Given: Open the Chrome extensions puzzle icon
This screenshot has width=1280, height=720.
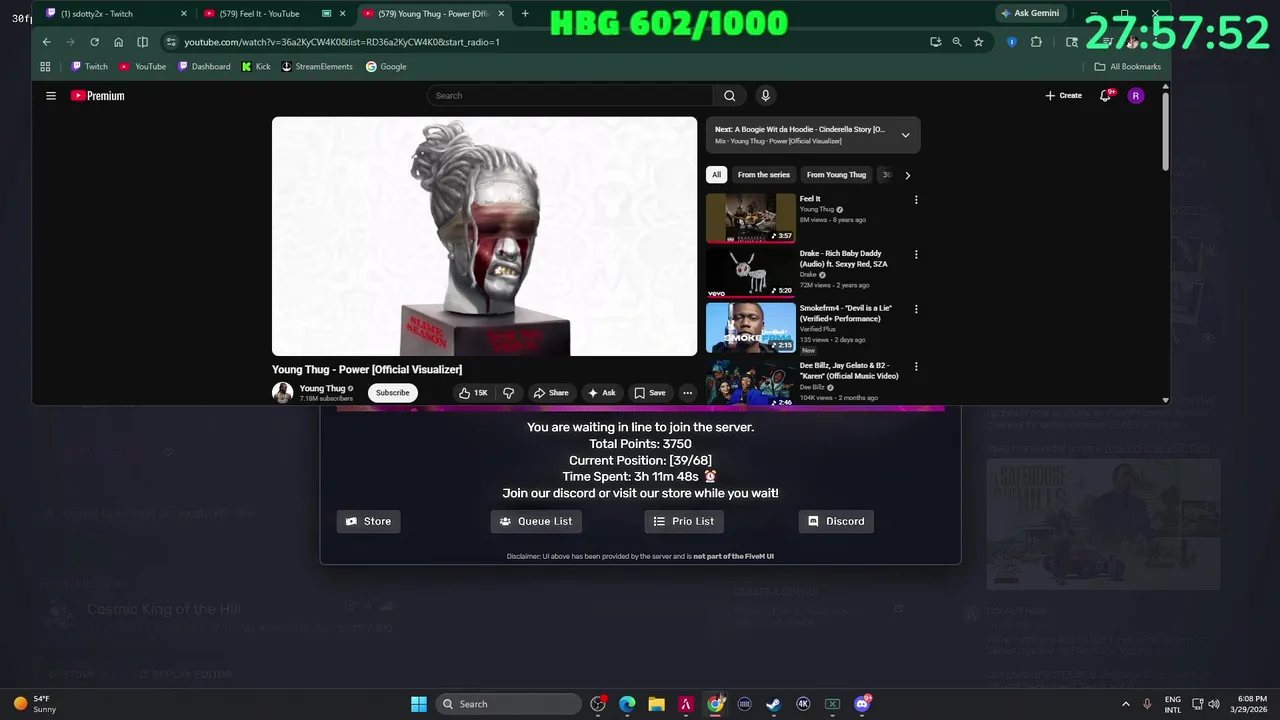Looking at the screenshot, I should point(1036,42).
